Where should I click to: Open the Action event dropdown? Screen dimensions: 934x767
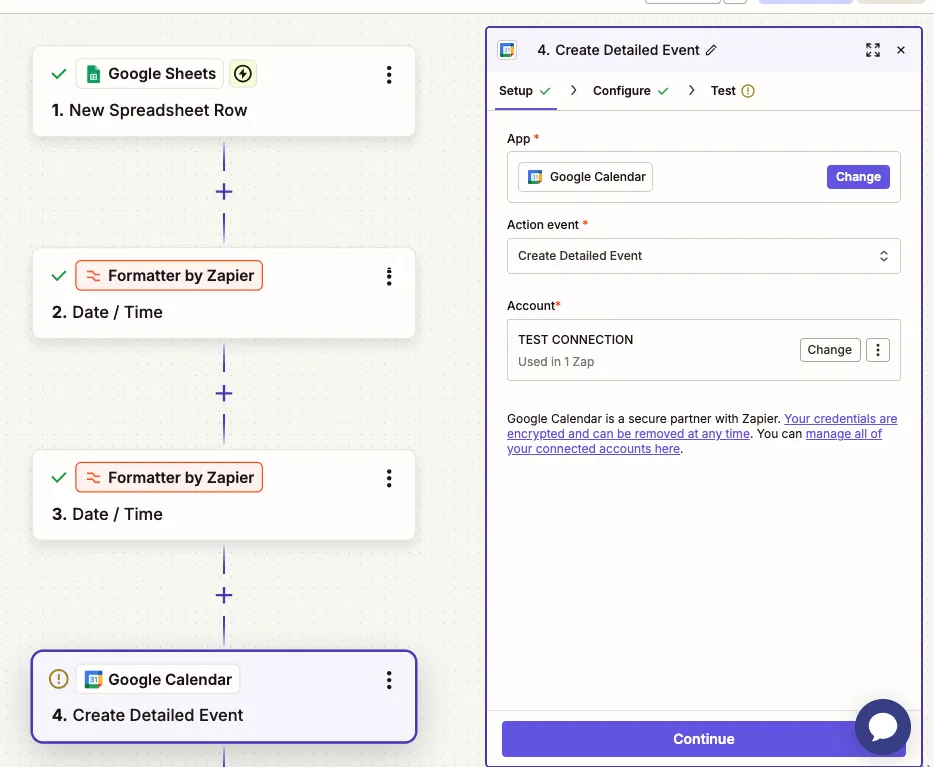[703, 256]
